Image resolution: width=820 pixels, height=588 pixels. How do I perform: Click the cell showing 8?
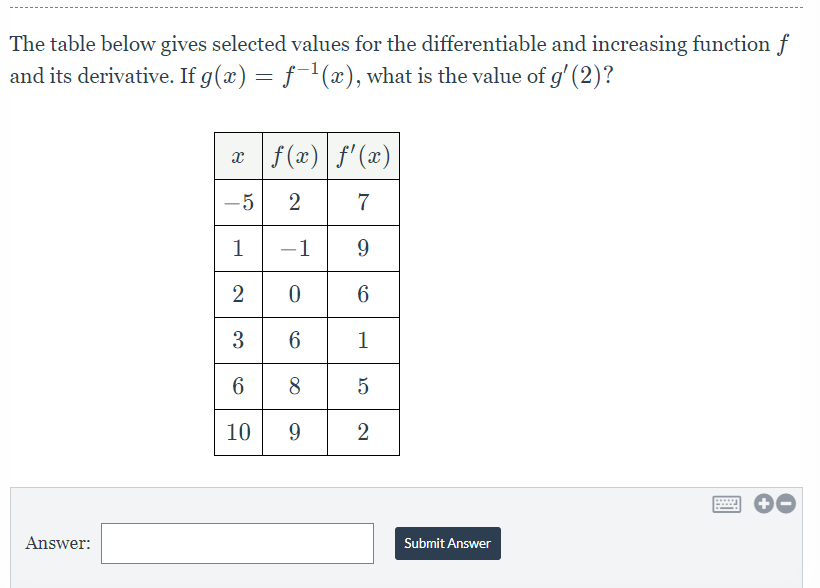coord(295,386)
